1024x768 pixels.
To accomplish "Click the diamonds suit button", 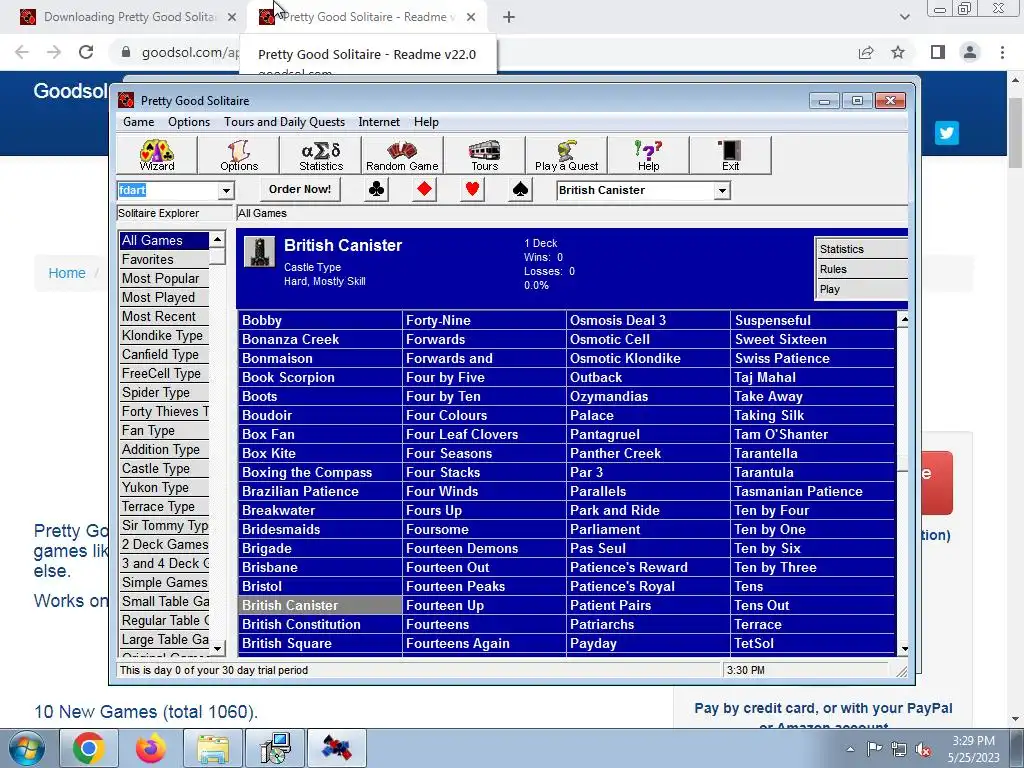I will (424, 190).
